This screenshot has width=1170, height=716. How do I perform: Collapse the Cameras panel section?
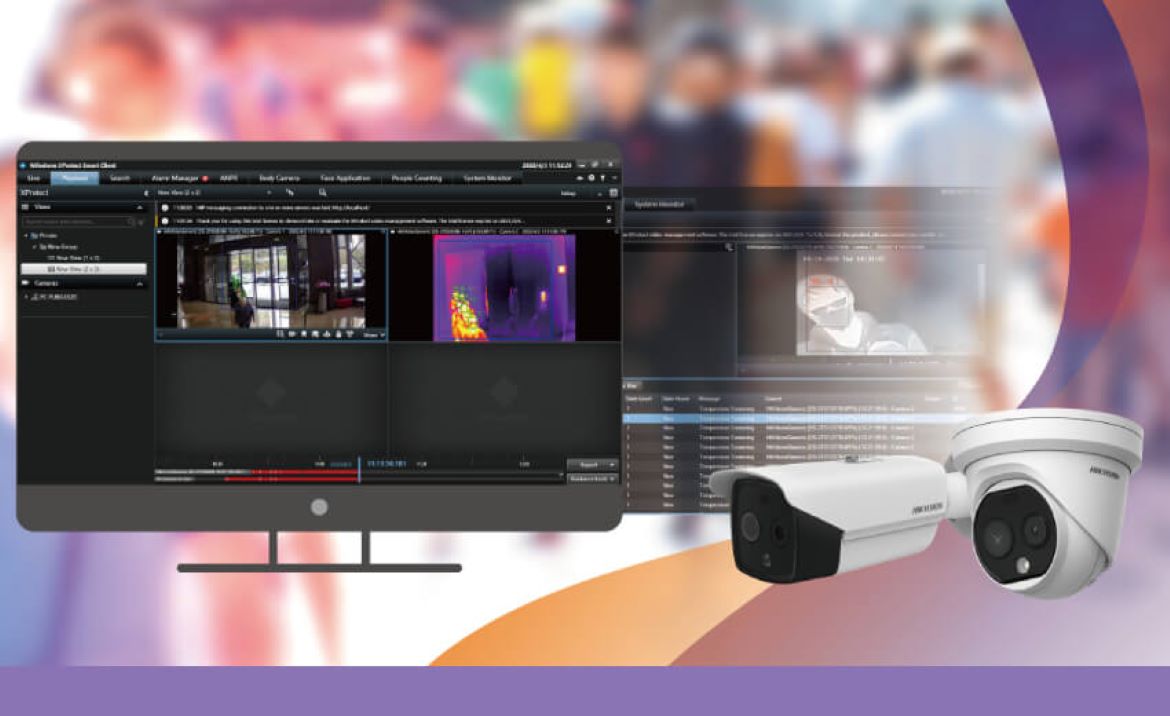click(139, 283)
